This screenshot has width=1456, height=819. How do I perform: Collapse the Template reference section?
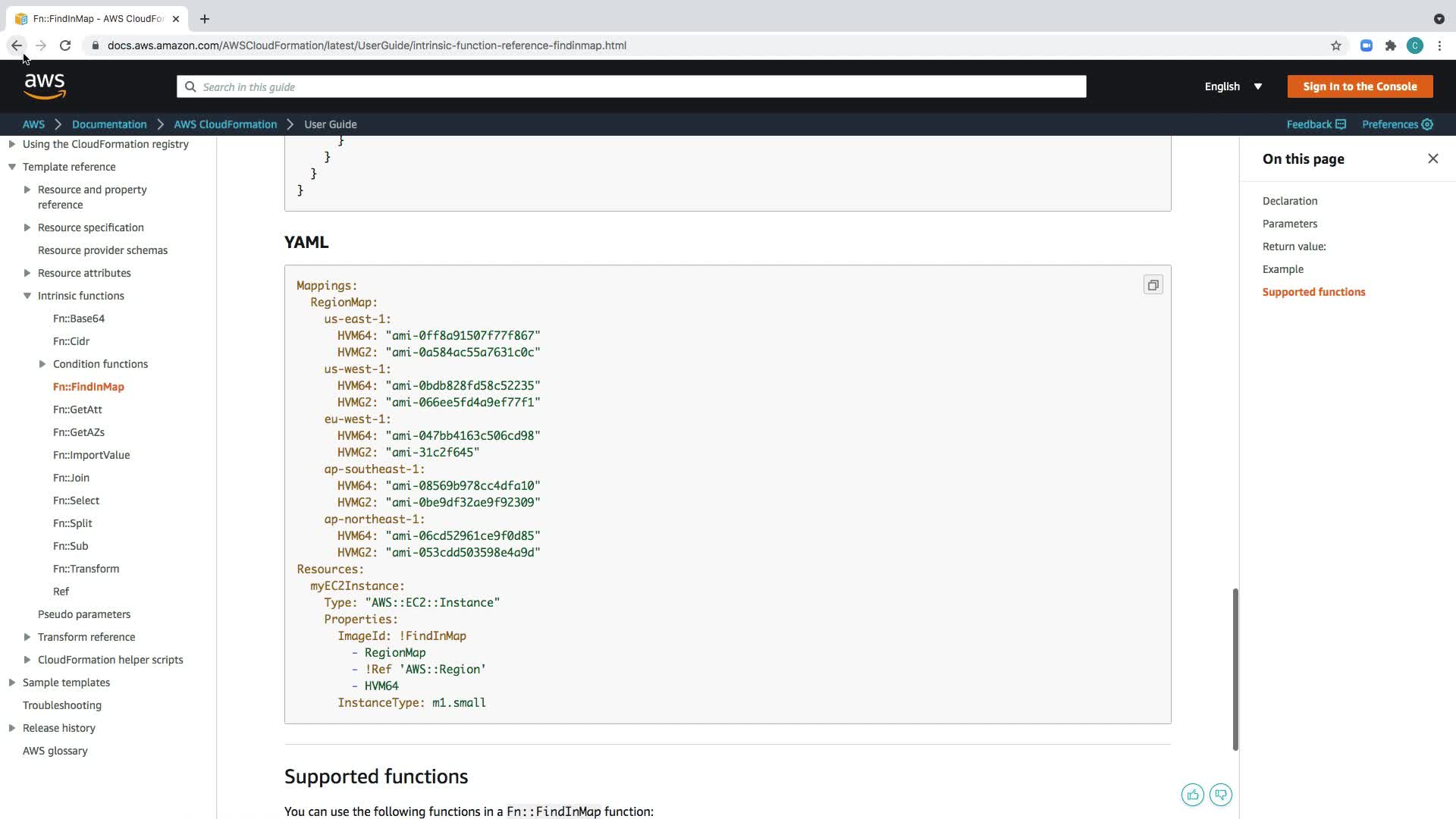point(12,167)
